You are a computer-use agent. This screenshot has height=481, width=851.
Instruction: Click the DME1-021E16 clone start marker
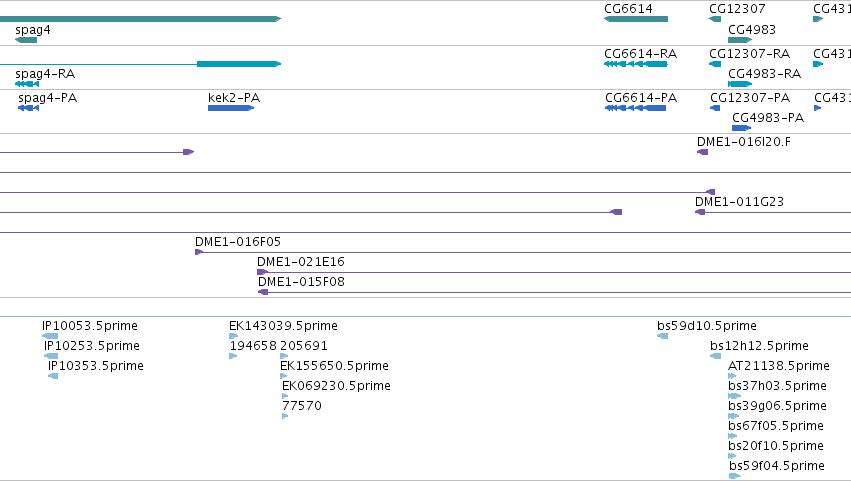[x=262, y=272]
